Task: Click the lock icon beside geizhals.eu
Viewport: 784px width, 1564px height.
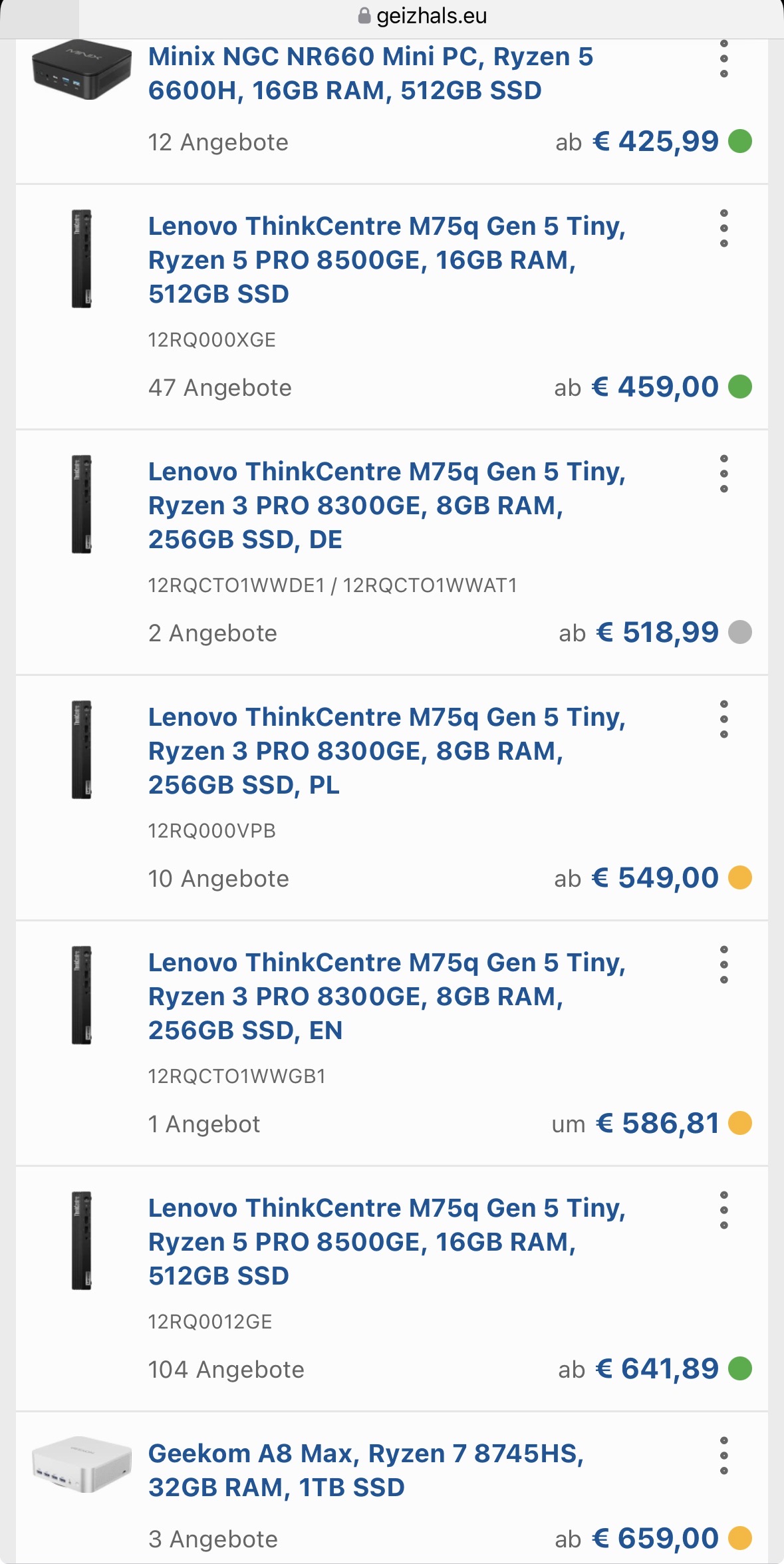Action: pyautogui.click(x=364, y=16)
